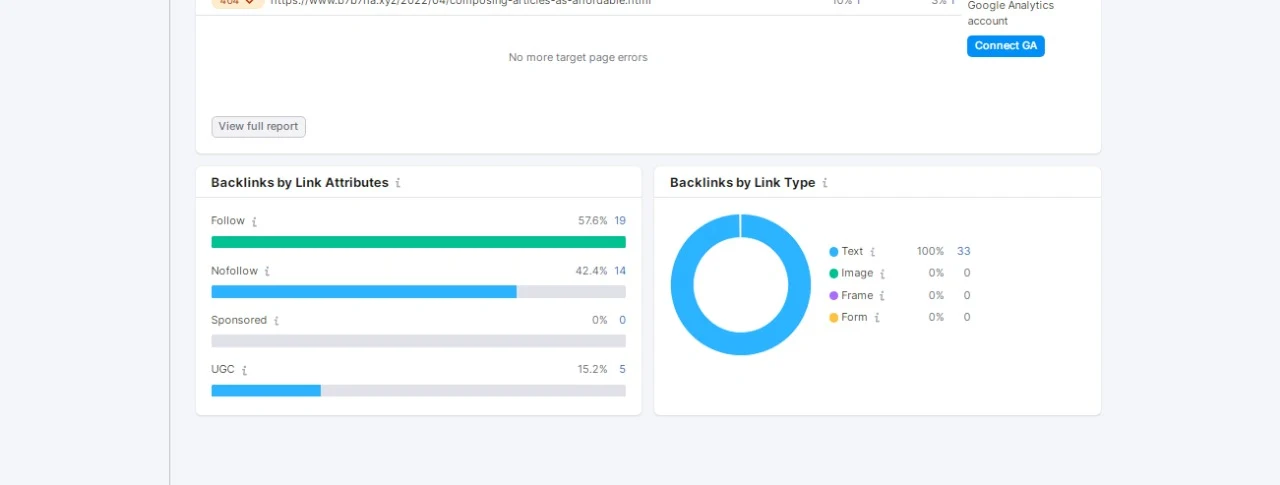Info icon next to Frame legend

[882, 296]
